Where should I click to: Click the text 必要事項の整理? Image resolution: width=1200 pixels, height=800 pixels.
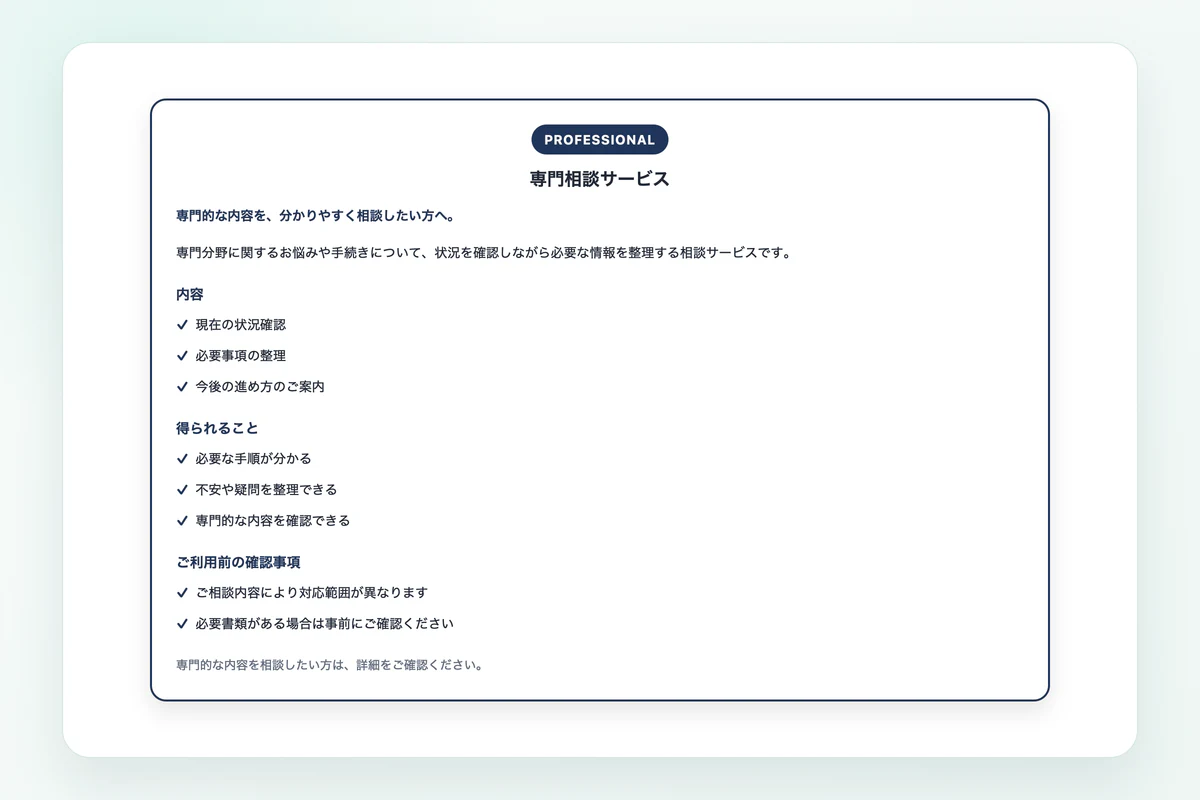241,356
